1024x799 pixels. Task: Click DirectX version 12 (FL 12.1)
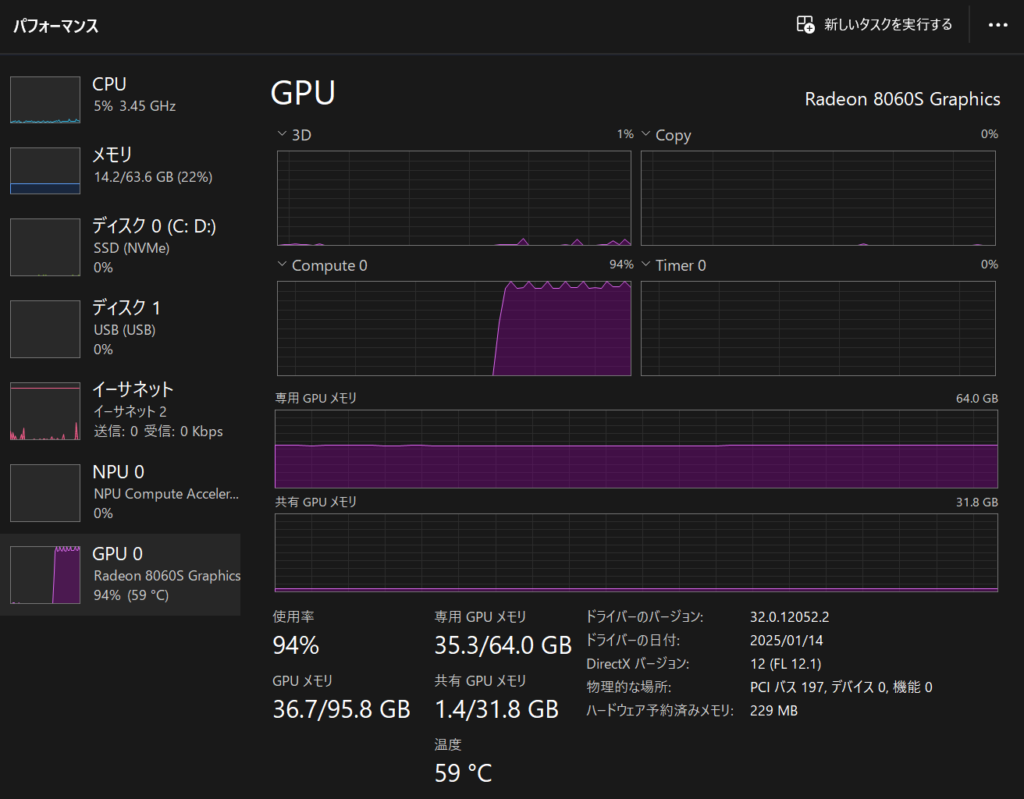tap(786, 664)
